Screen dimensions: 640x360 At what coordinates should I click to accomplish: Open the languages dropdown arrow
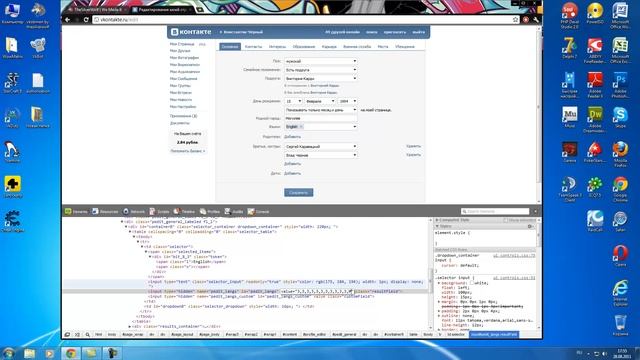point(354,127)
